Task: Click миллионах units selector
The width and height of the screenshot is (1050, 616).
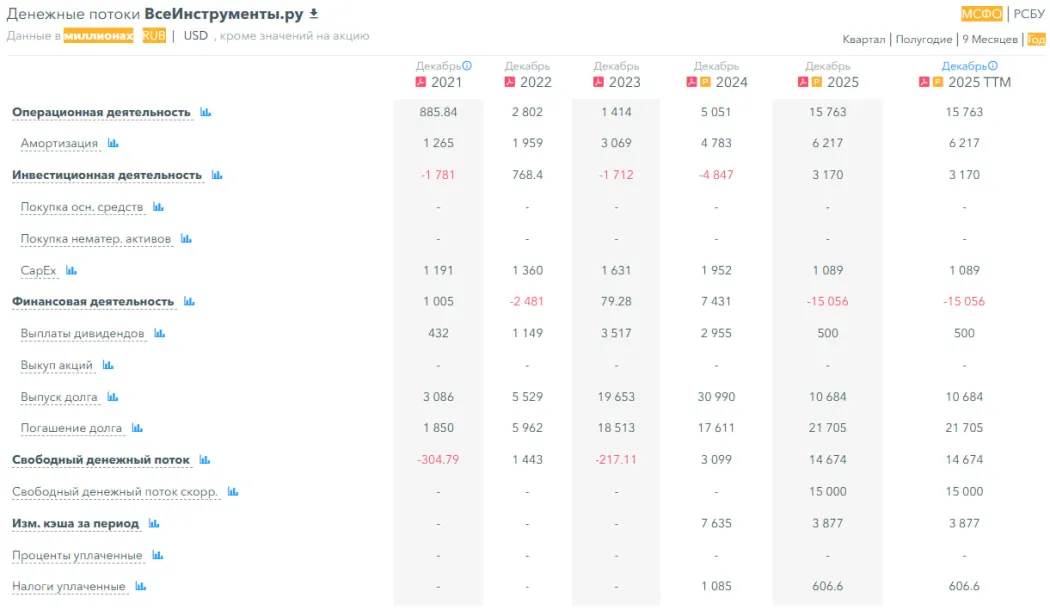Action: click(98, 36)
